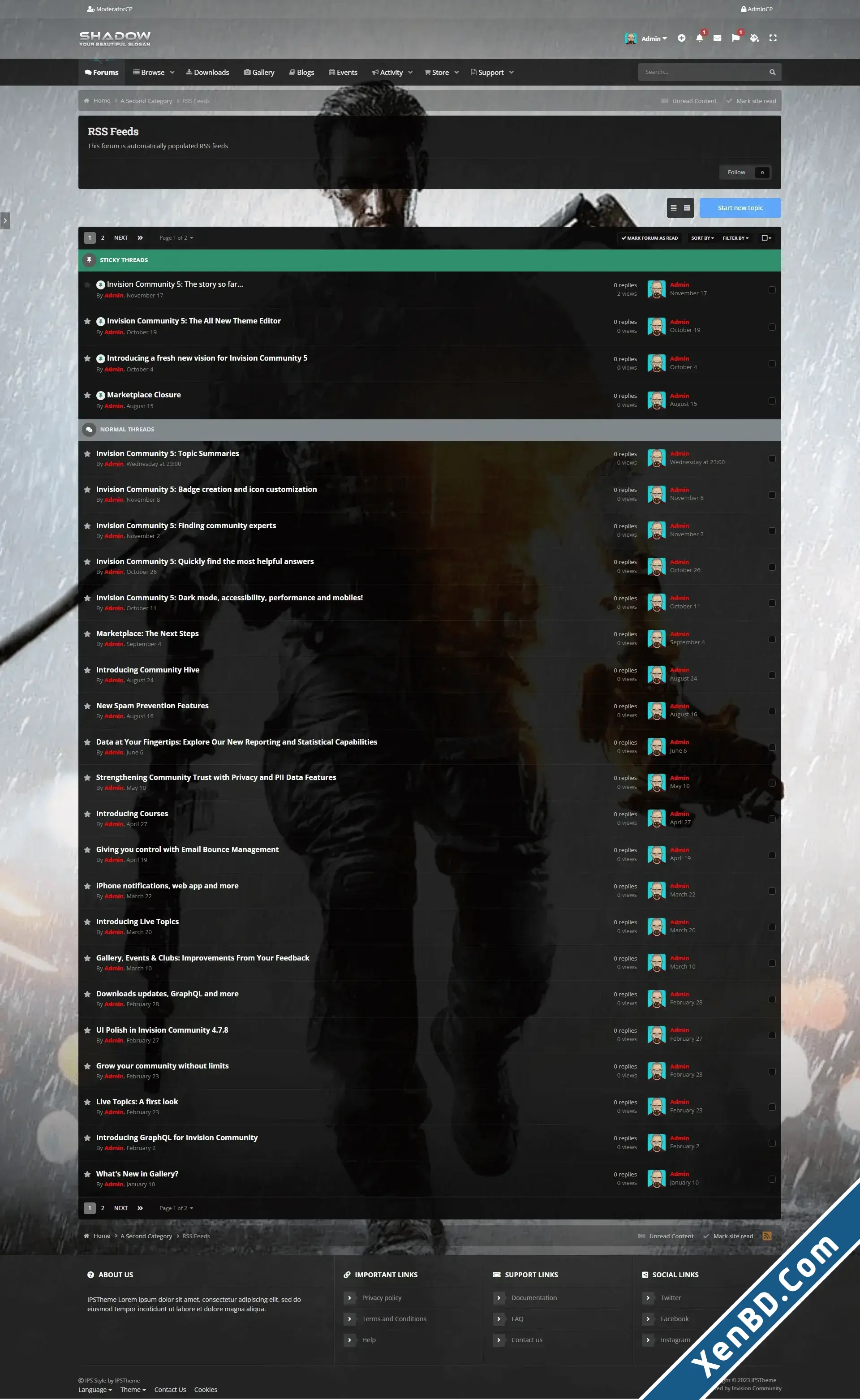Click the Cookies link in footer
Viewport: 860px width, 1400px height.
205,1390
